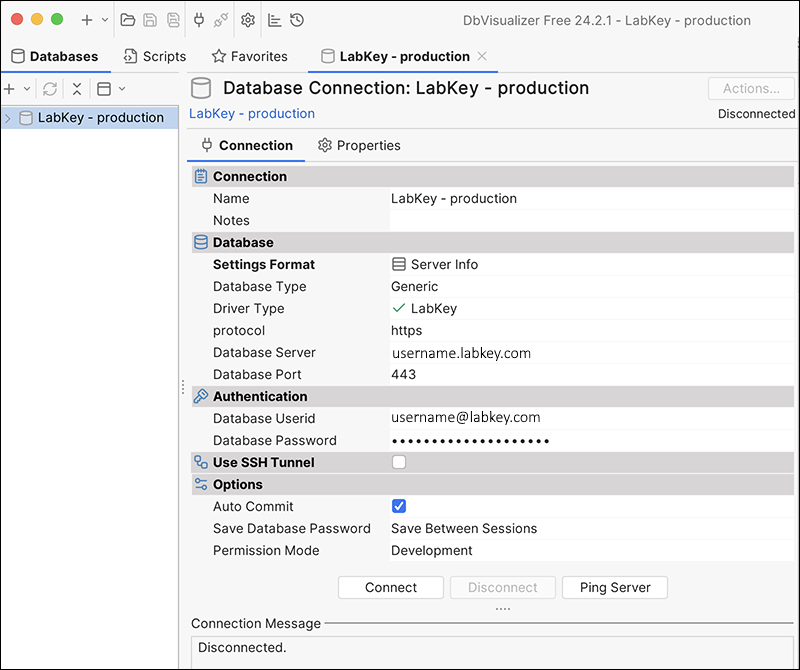
Task: Enable the Use SSH Tunnel checkbox
Action: (399, 462)
